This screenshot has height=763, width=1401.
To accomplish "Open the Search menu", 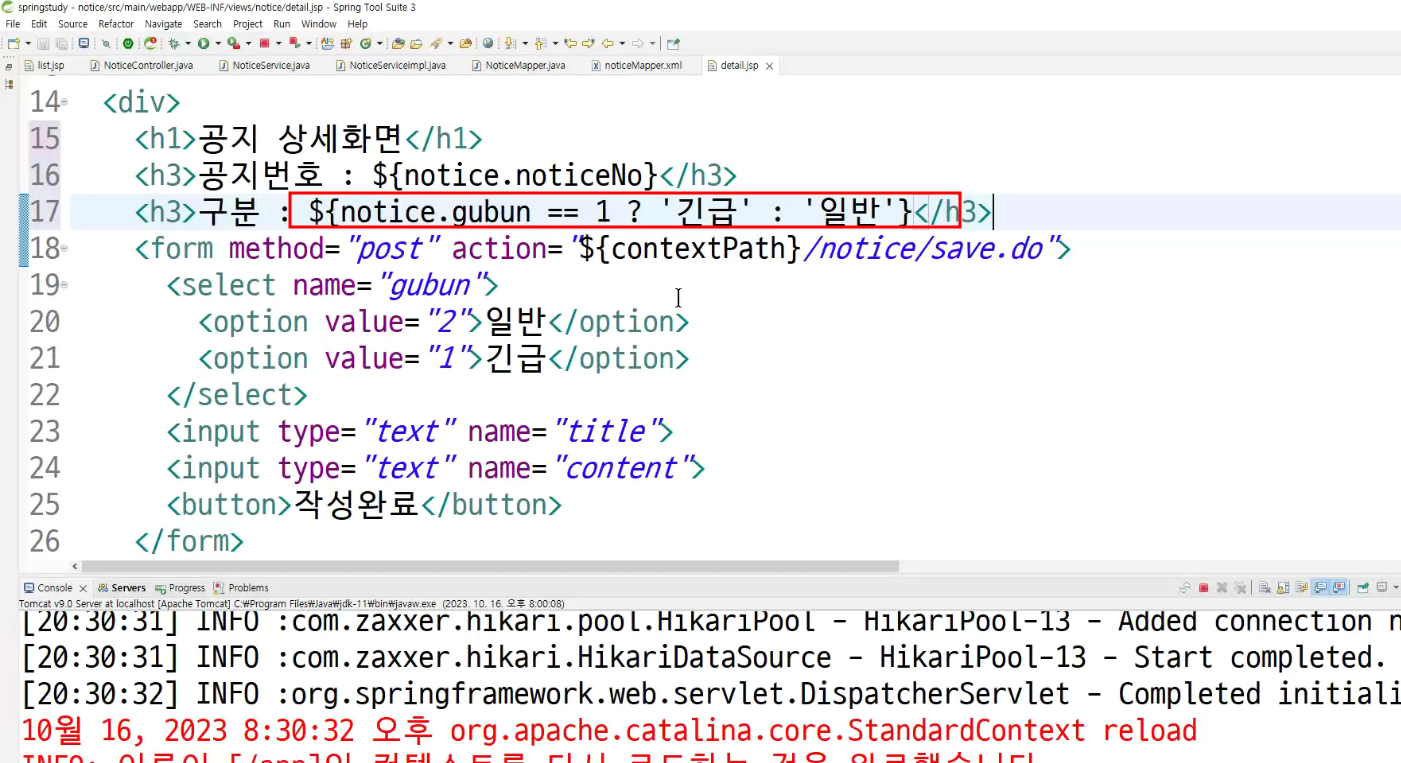I will [x=208, y=24].
